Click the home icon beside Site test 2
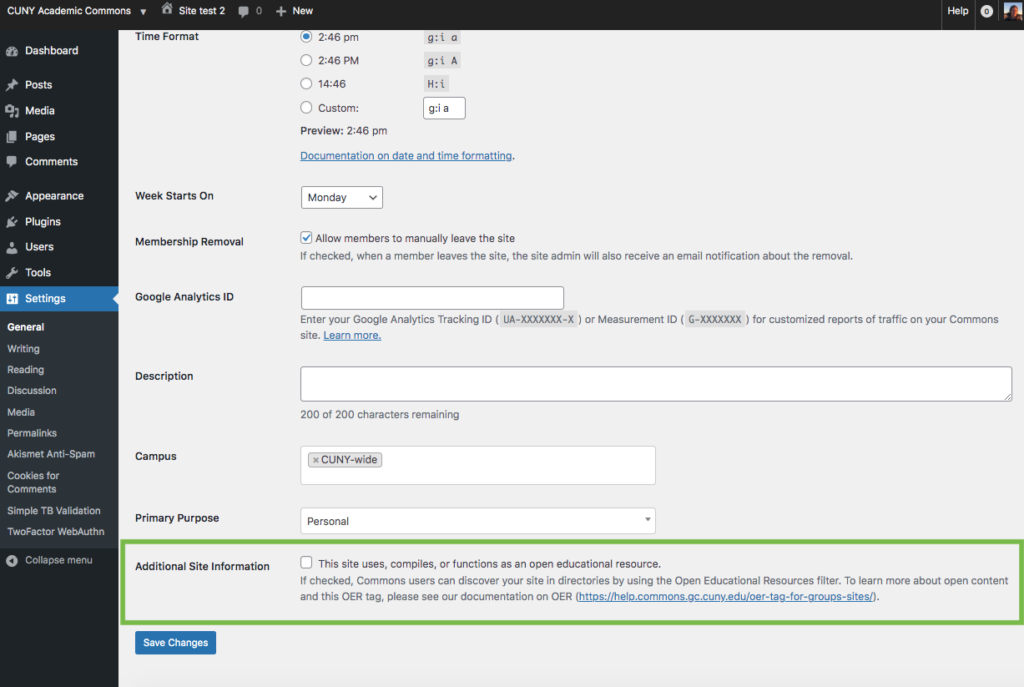The height and width of the screenshot is (687, 1024). [x=167, y=9]
